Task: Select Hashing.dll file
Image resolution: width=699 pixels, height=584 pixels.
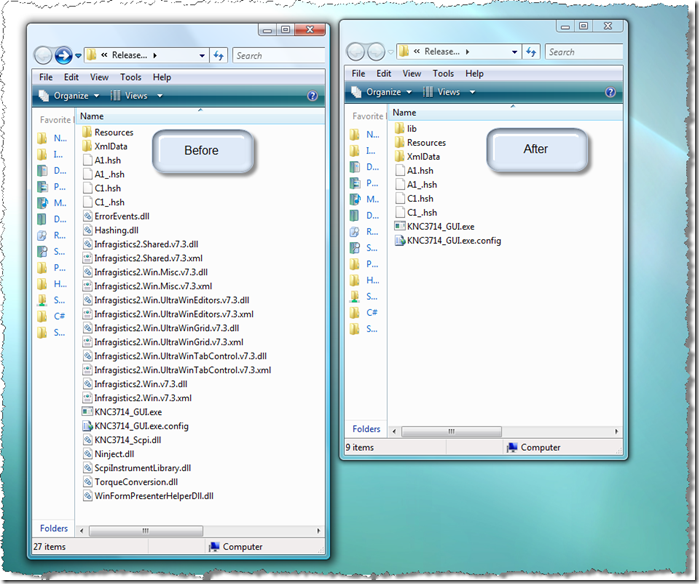Action: click(x=111, y=230)
